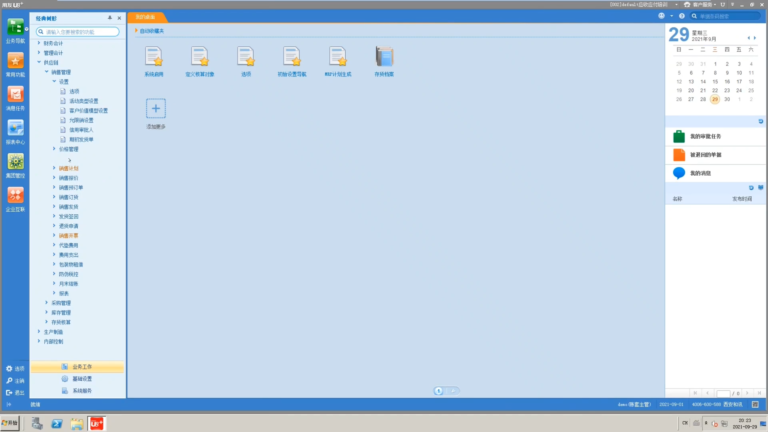Screen dimensions: 768x432
Task: Select day 15 in the calendar
Action: click(x=715, y=82)
